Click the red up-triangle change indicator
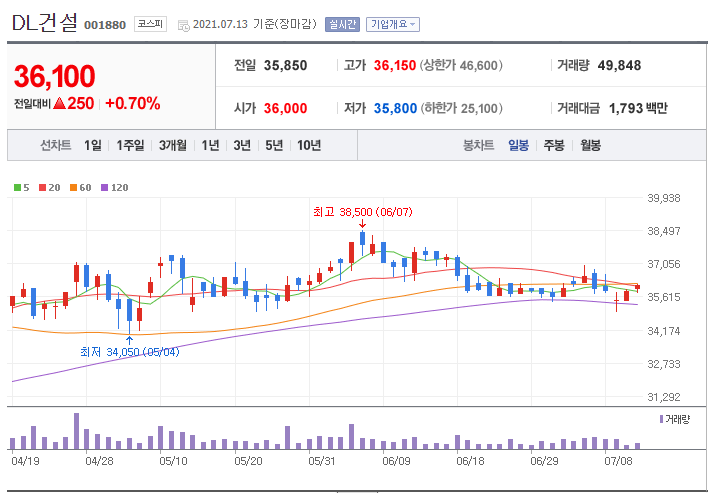Image resolution: width=708 pixels, height=493 pixels. (x=60, y=104)
